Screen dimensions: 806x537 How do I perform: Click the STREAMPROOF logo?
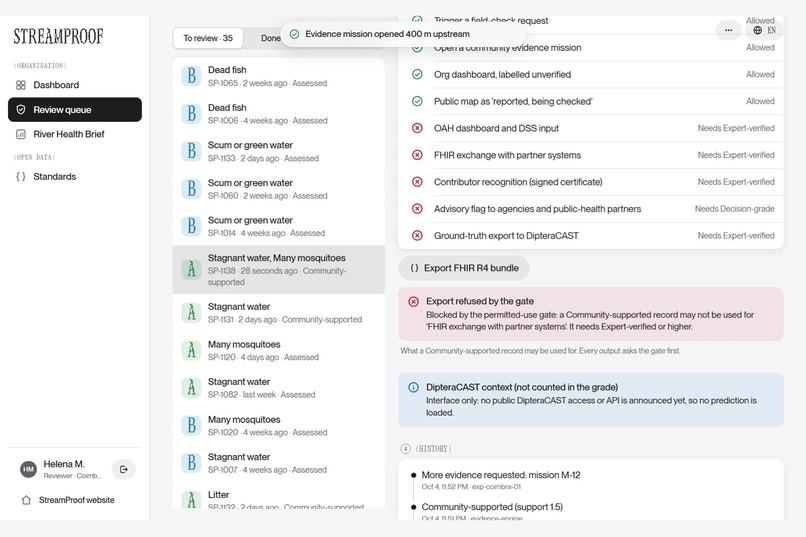[58, 36]
